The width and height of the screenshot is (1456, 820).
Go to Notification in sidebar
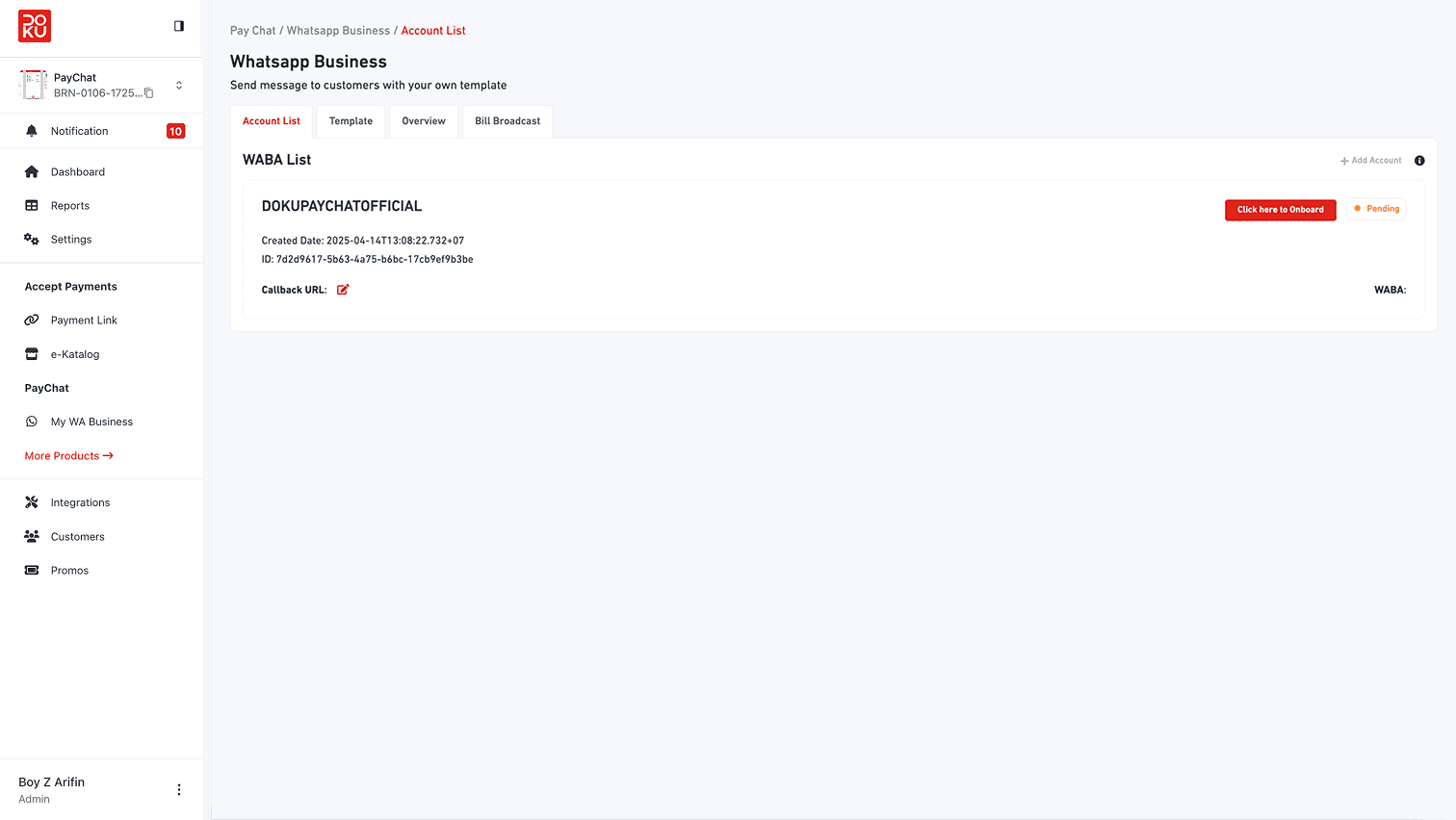[x=80, y=131]
